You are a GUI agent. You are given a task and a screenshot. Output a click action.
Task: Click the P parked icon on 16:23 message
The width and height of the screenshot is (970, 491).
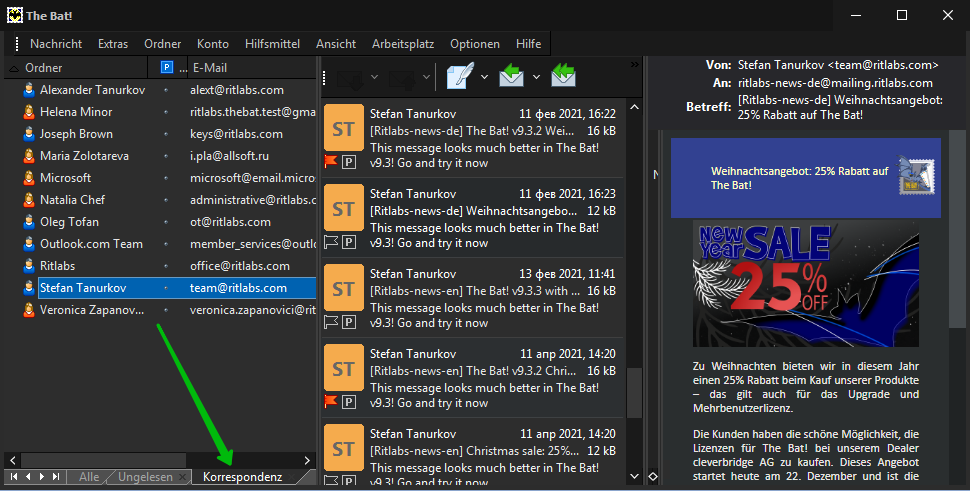pos(349,242)
